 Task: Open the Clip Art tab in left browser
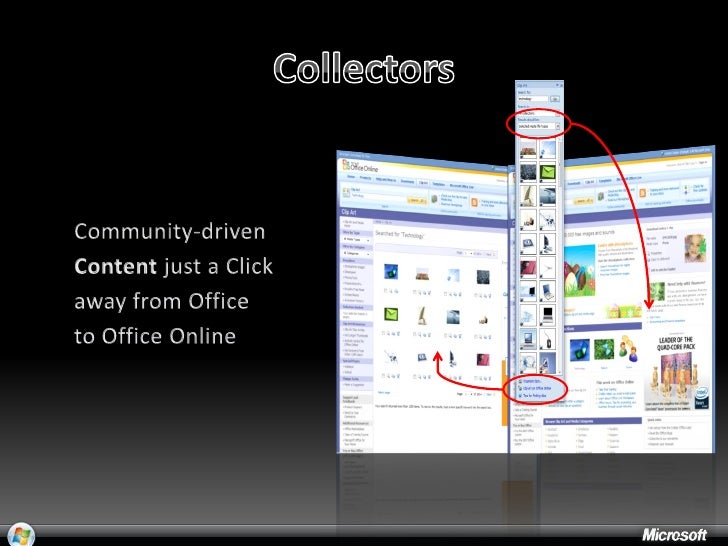pyautogui.click(x=423, y=182)
